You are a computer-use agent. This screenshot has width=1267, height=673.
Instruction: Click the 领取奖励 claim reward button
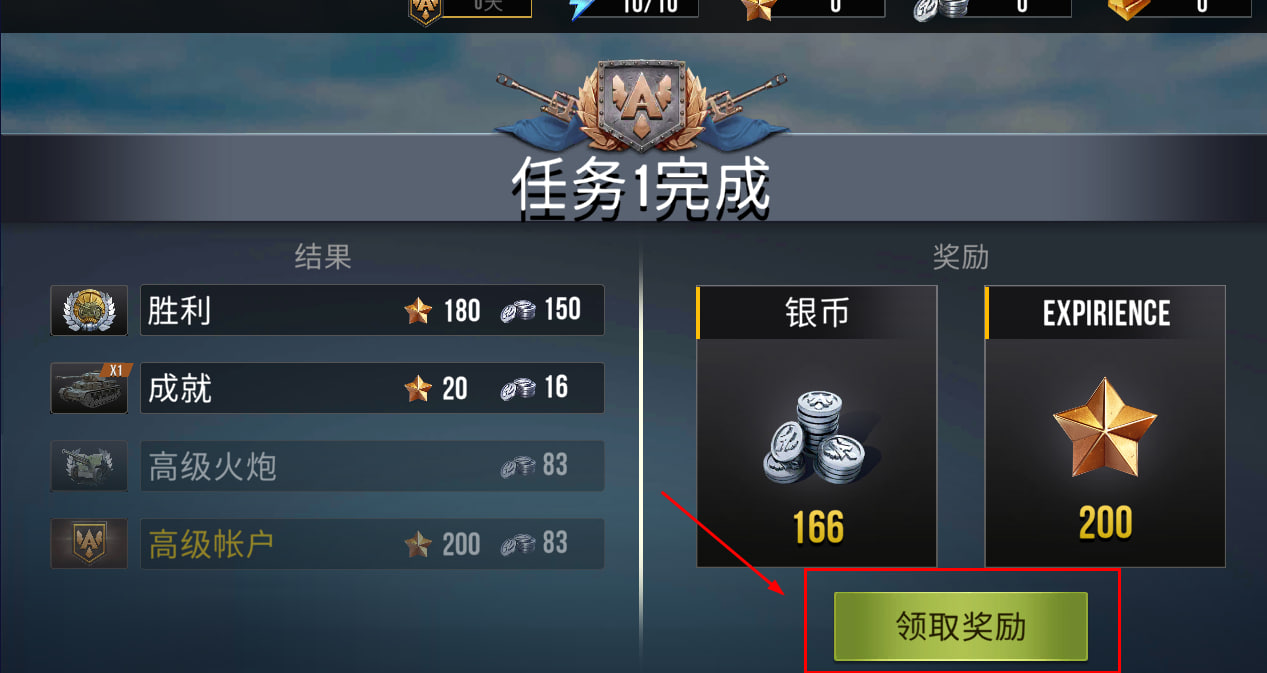coord(960,626)
